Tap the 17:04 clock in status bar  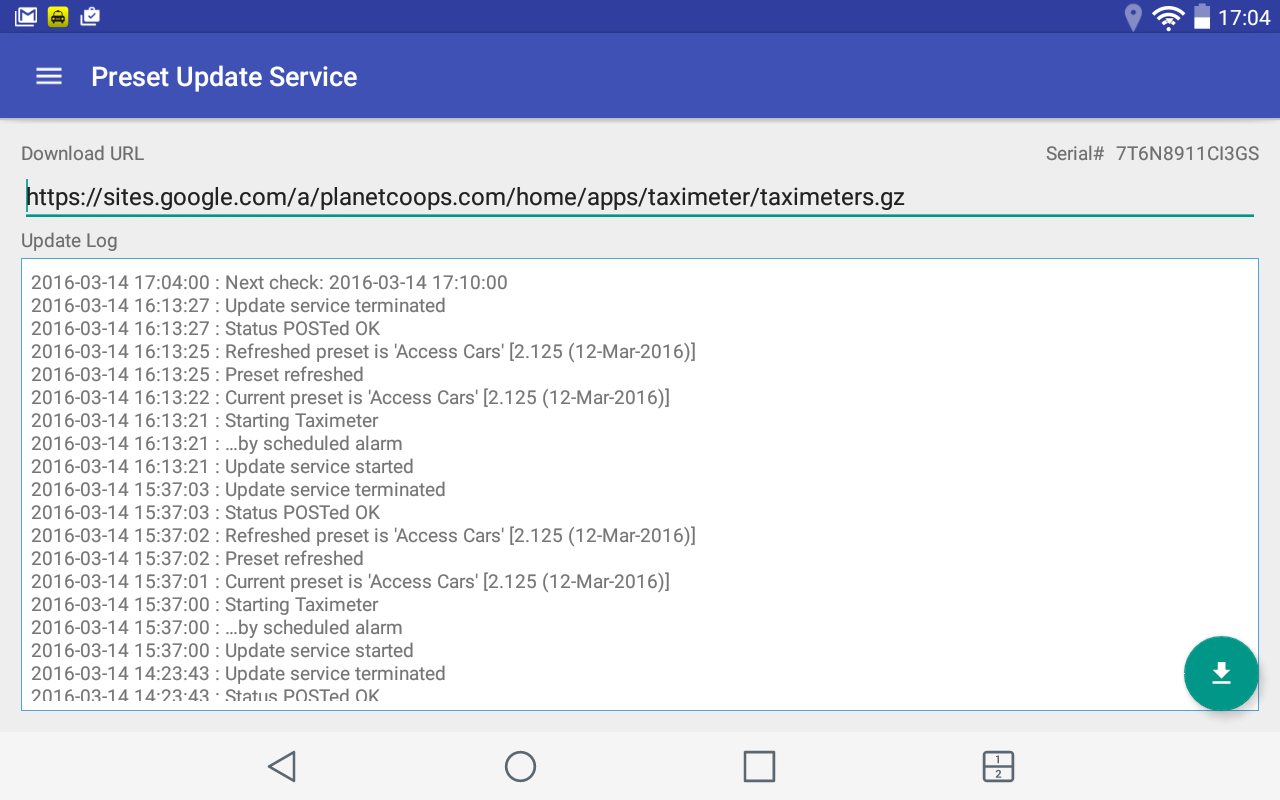click(1243, 17)
